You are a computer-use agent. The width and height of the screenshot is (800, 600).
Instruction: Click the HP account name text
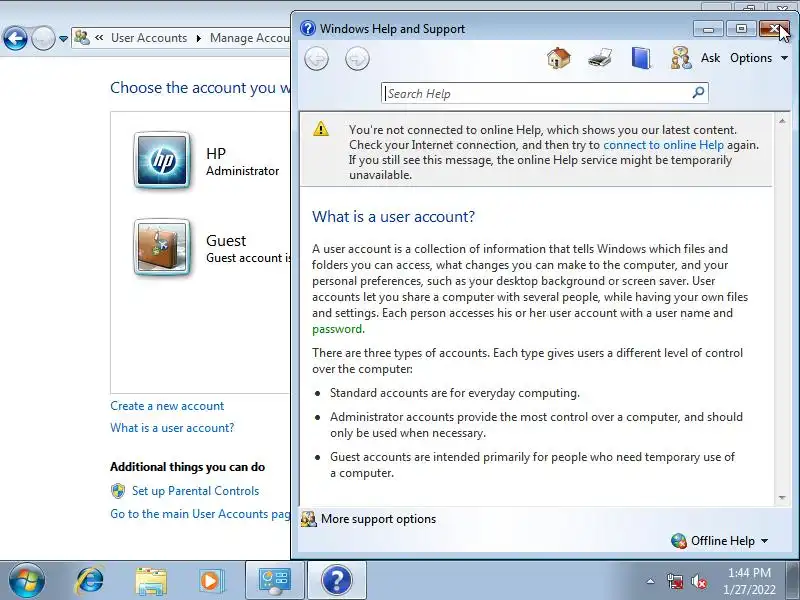coord(216,154)
